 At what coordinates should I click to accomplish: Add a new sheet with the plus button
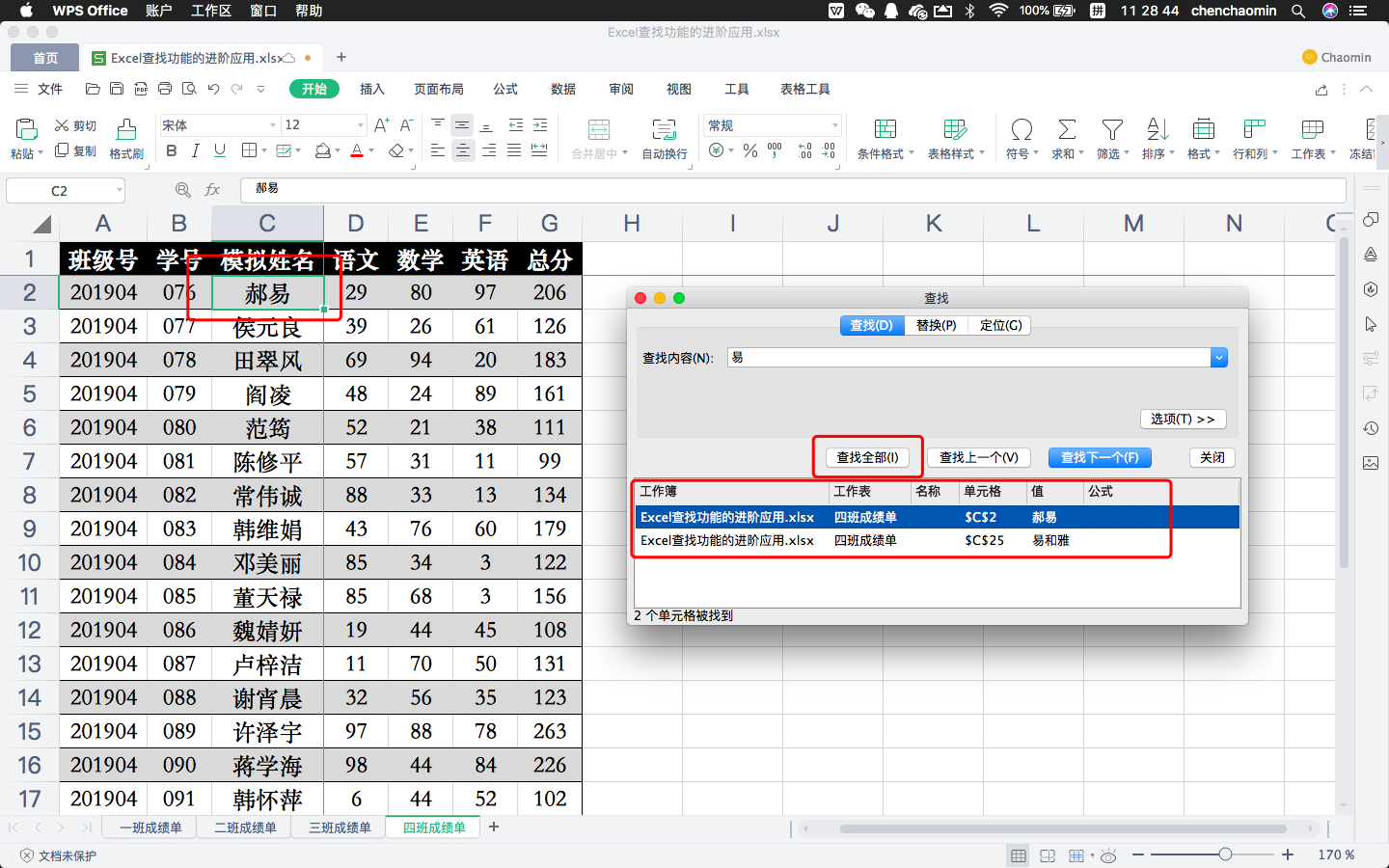click(x=494, y=827)
